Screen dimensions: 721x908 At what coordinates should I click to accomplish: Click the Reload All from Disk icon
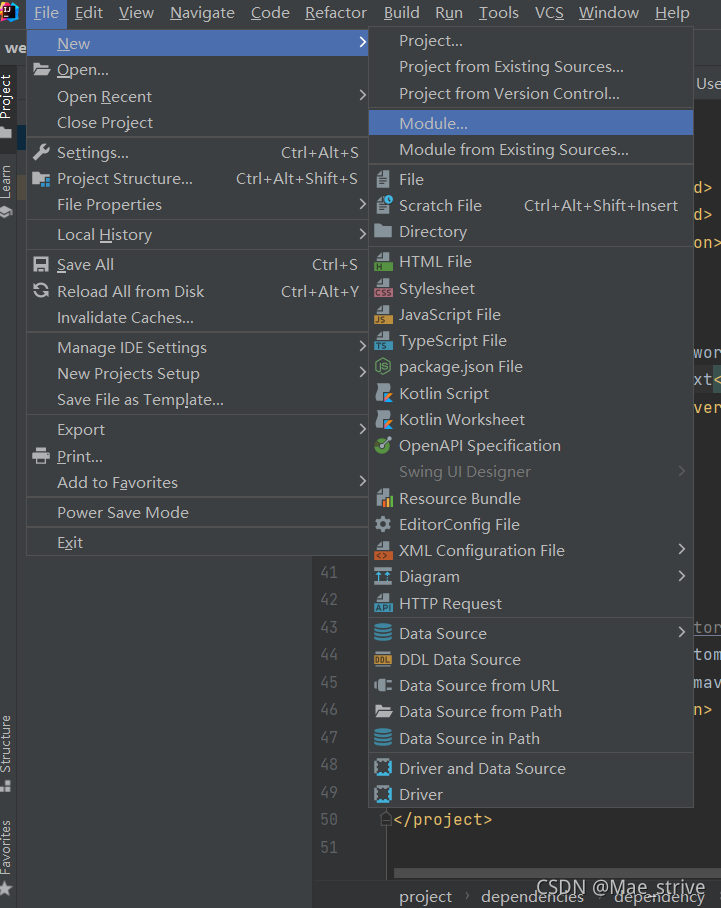click(x=41, y=291)
